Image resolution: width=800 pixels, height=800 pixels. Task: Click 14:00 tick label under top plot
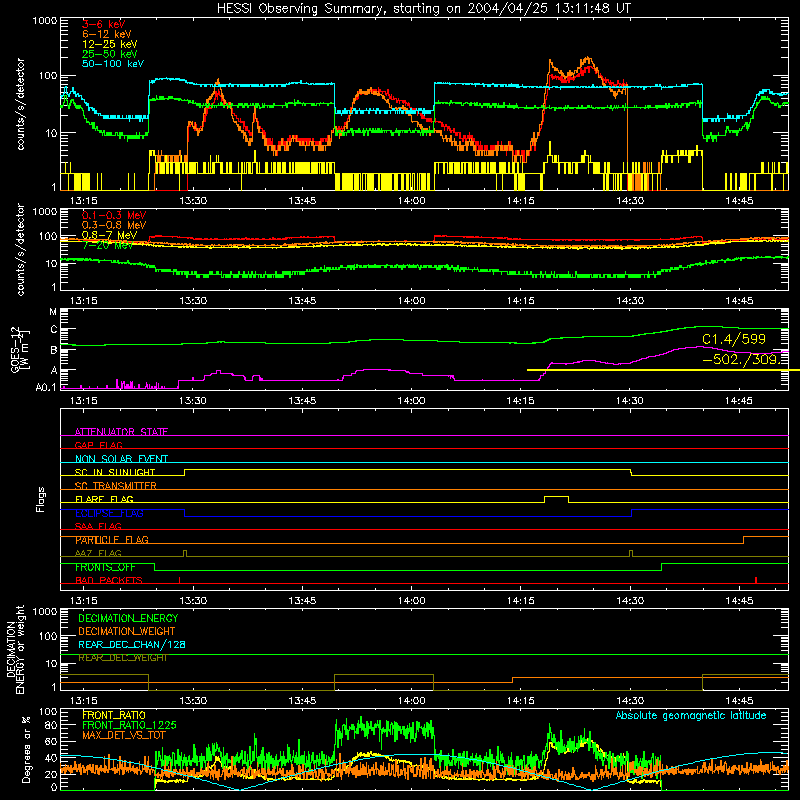pos(411,201)
